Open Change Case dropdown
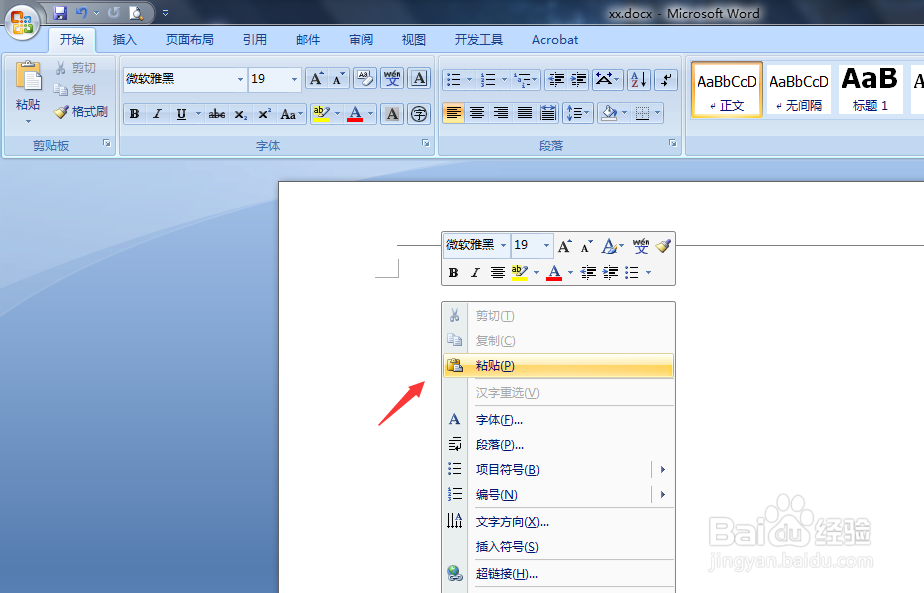 [x=291, y=114]
